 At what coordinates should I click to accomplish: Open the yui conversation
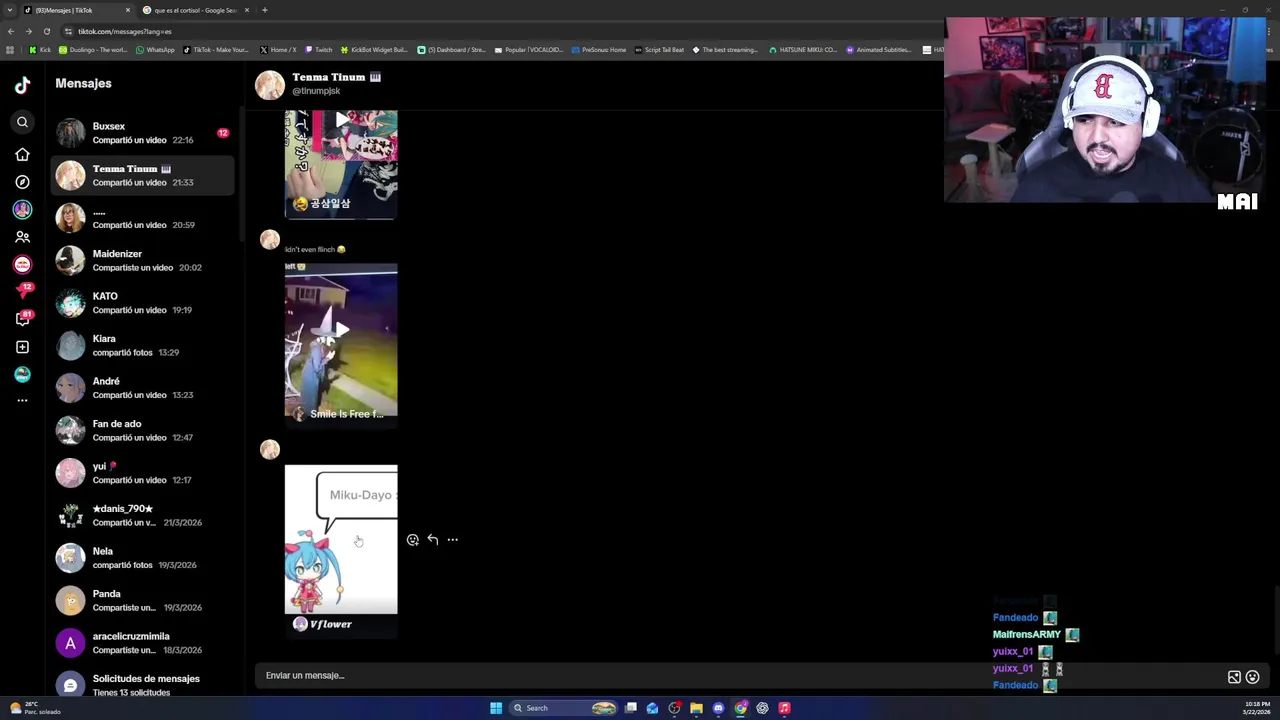coord(144,473)
